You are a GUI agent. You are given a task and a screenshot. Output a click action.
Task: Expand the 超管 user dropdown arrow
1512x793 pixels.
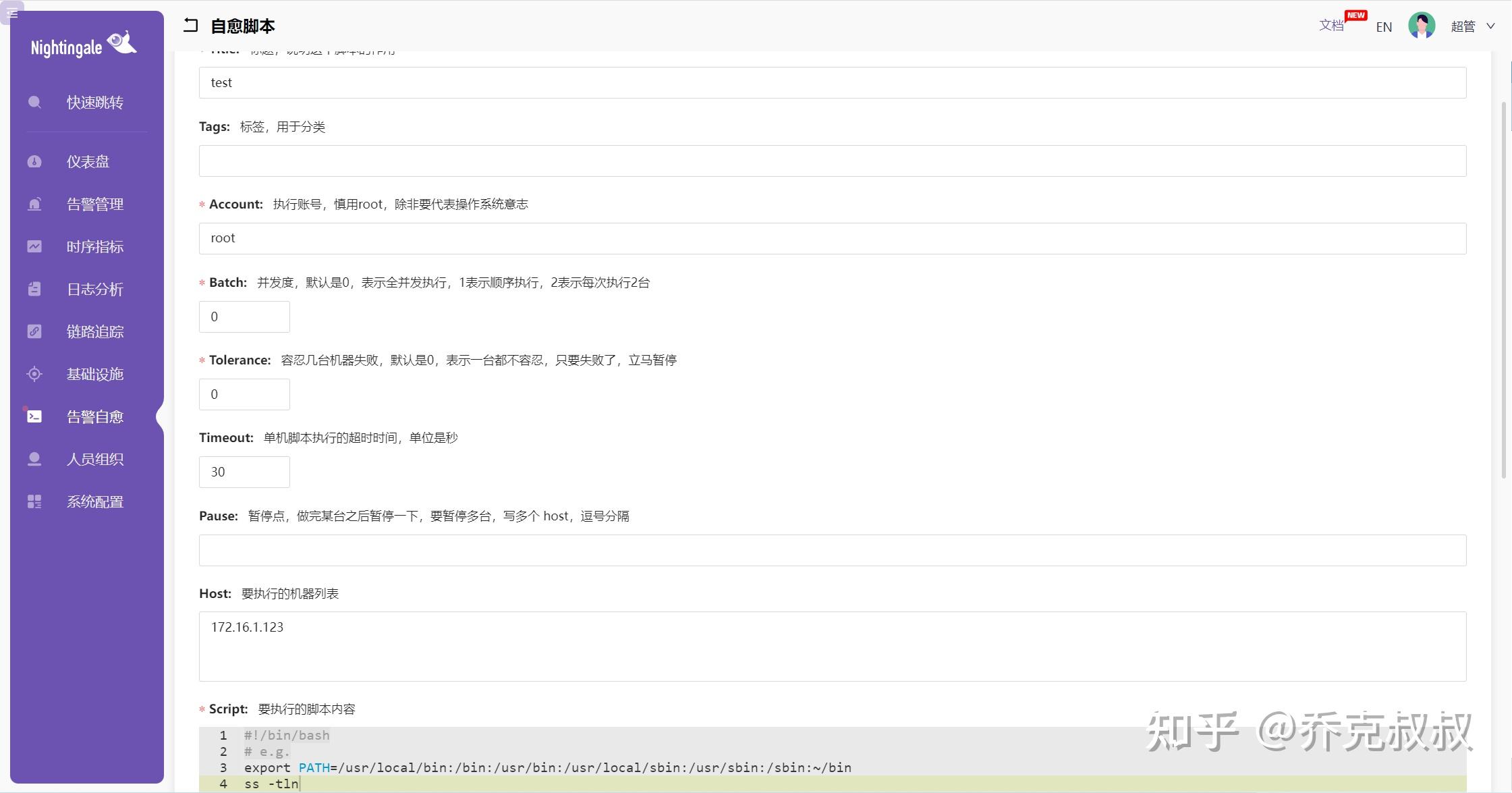pos(1491,26)
